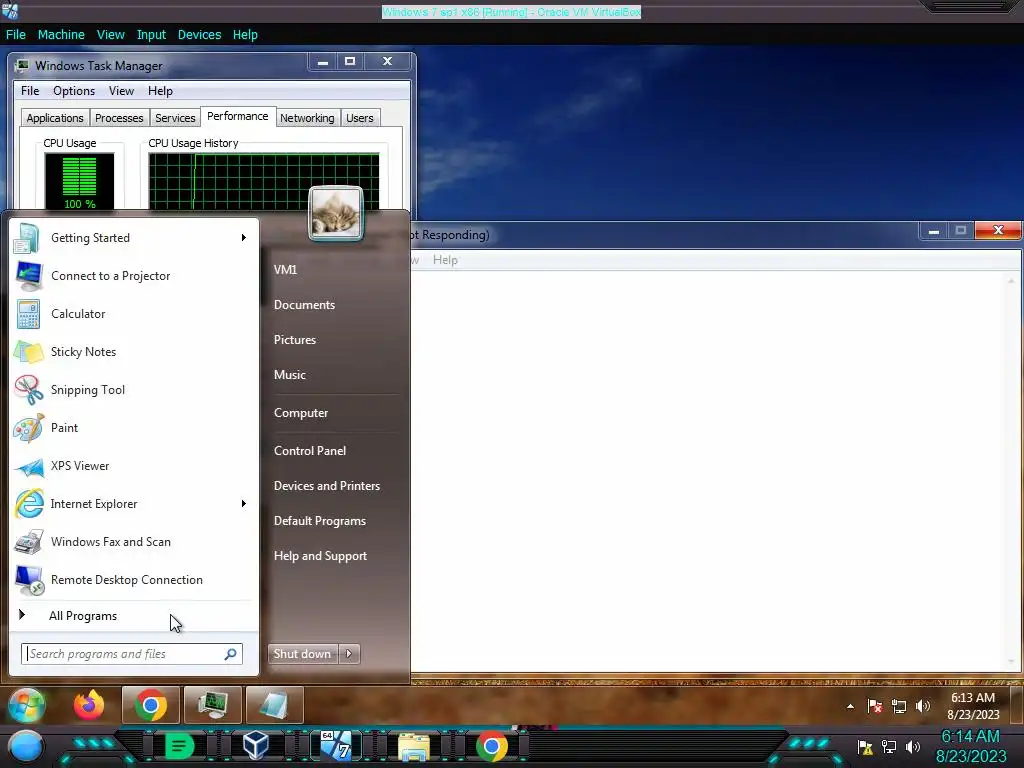Screen dimensions: 1024x768
Task: Switch to Networking tab in Task Manager
Action: (x=307, y=118)
